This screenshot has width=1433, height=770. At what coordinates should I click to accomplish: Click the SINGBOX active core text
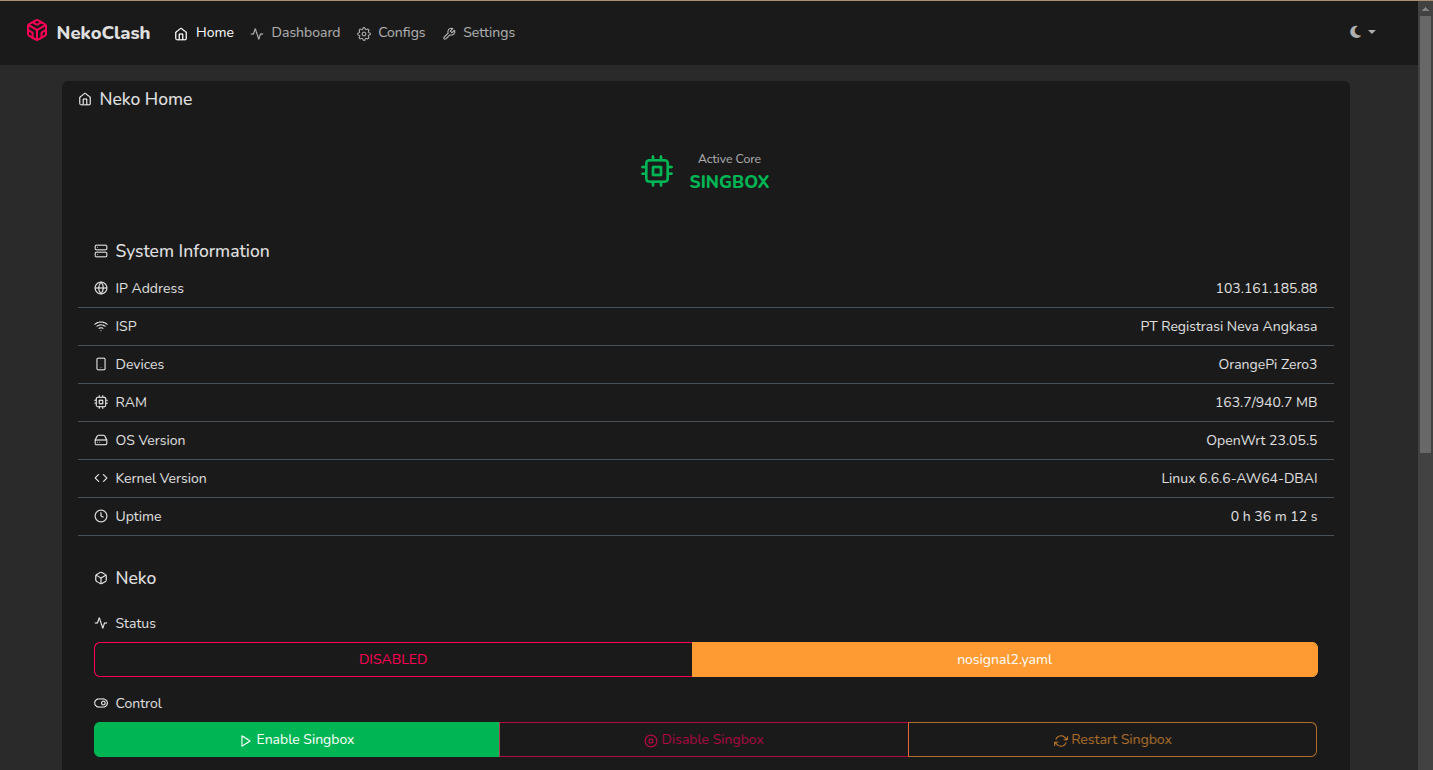(729, 182)
